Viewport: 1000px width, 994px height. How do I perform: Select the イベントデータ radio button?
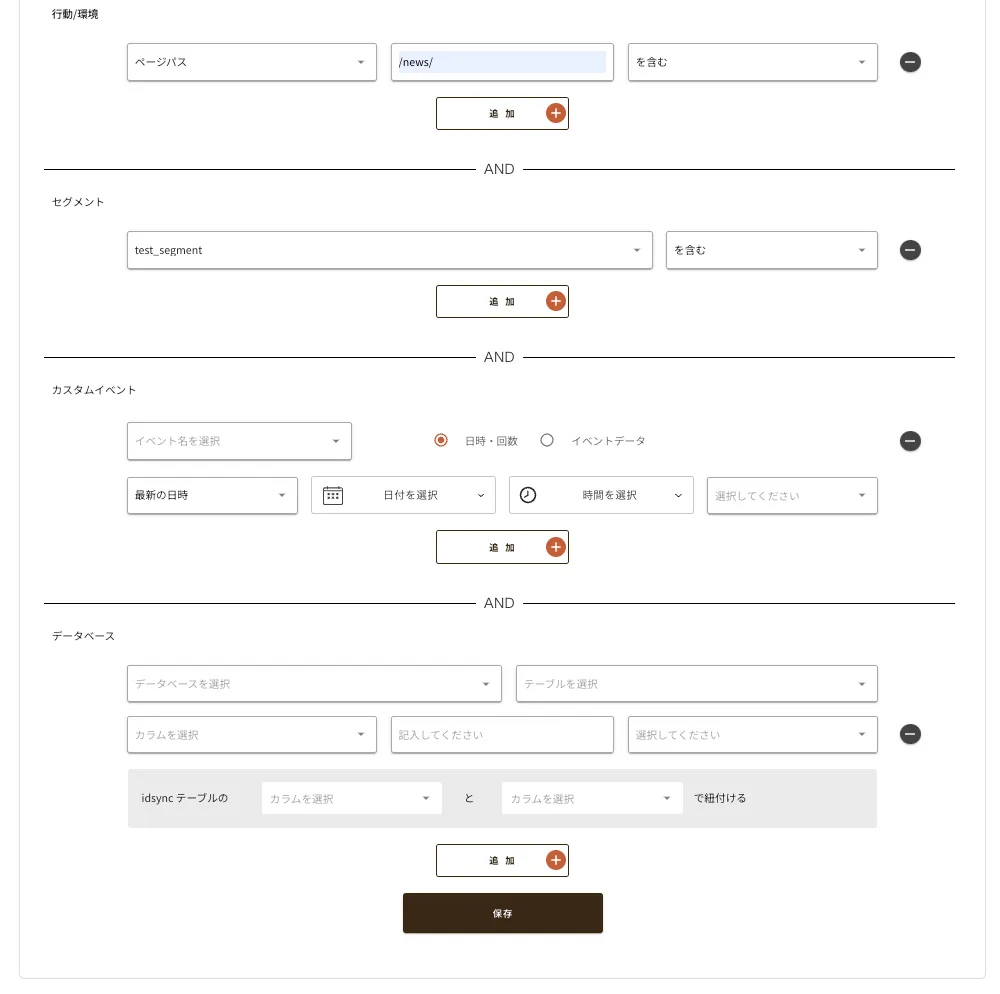coord(547,440)
